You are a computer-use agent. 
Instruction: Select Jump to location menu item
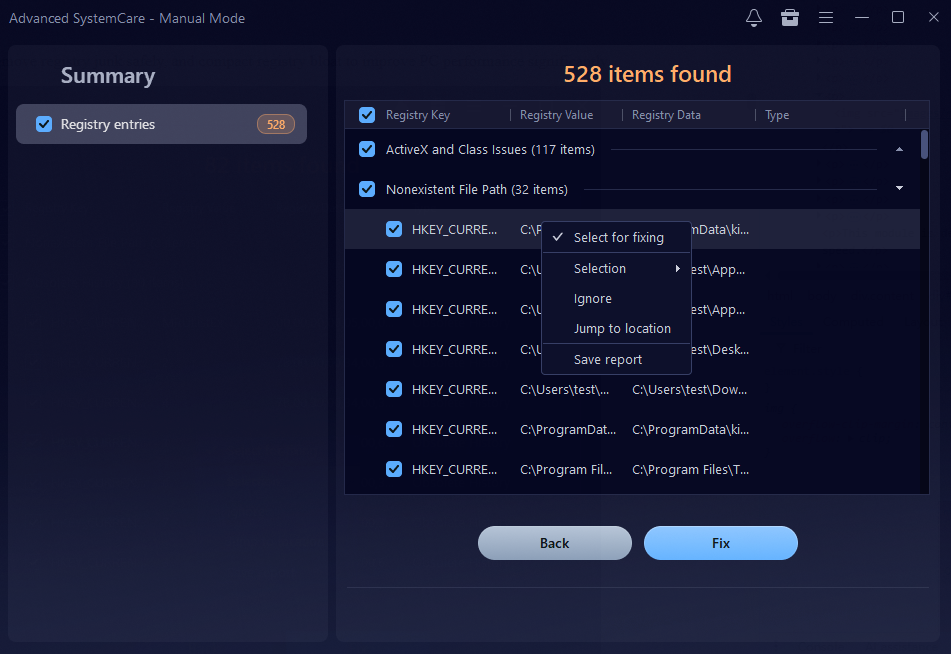622,329
